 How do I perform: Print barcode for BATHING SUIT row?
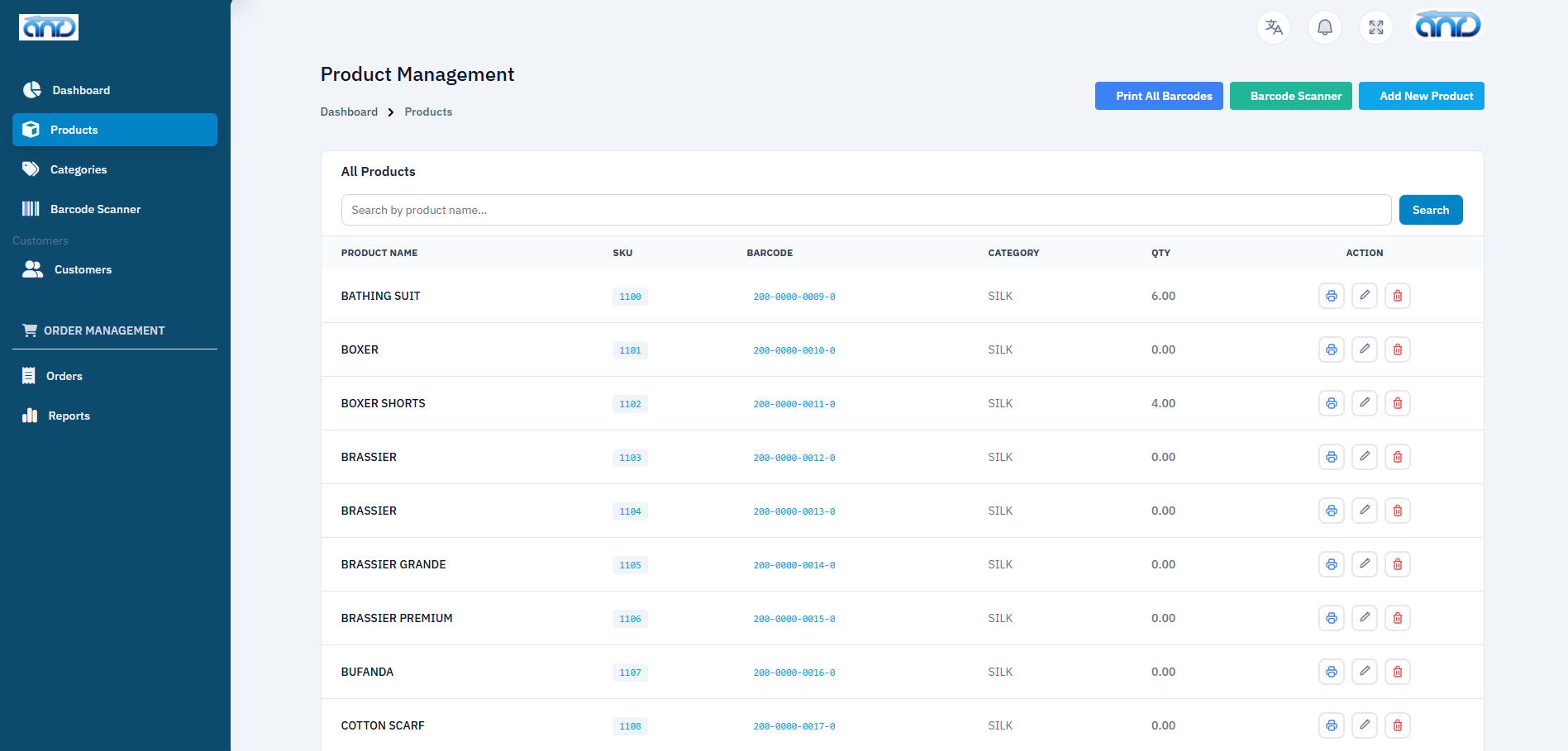[1332, 296]
